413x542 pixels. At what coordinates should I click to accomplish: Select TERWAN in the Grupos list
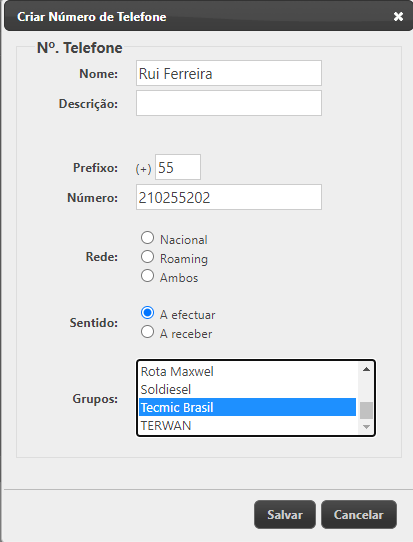pos(247,426)
